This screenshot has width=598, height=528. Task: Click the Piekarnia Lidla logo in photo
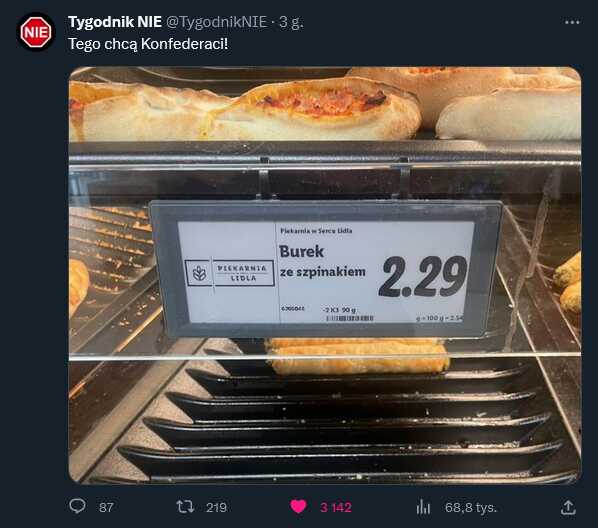pyautogui.click(x=230, y=273)
